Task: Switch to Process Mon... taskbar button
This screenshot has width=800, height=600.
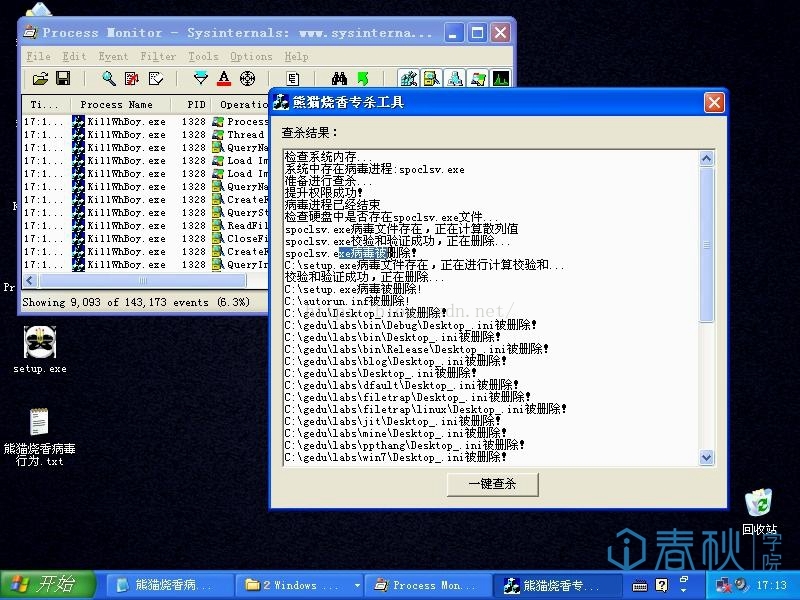Action: (x=429, y=585)
